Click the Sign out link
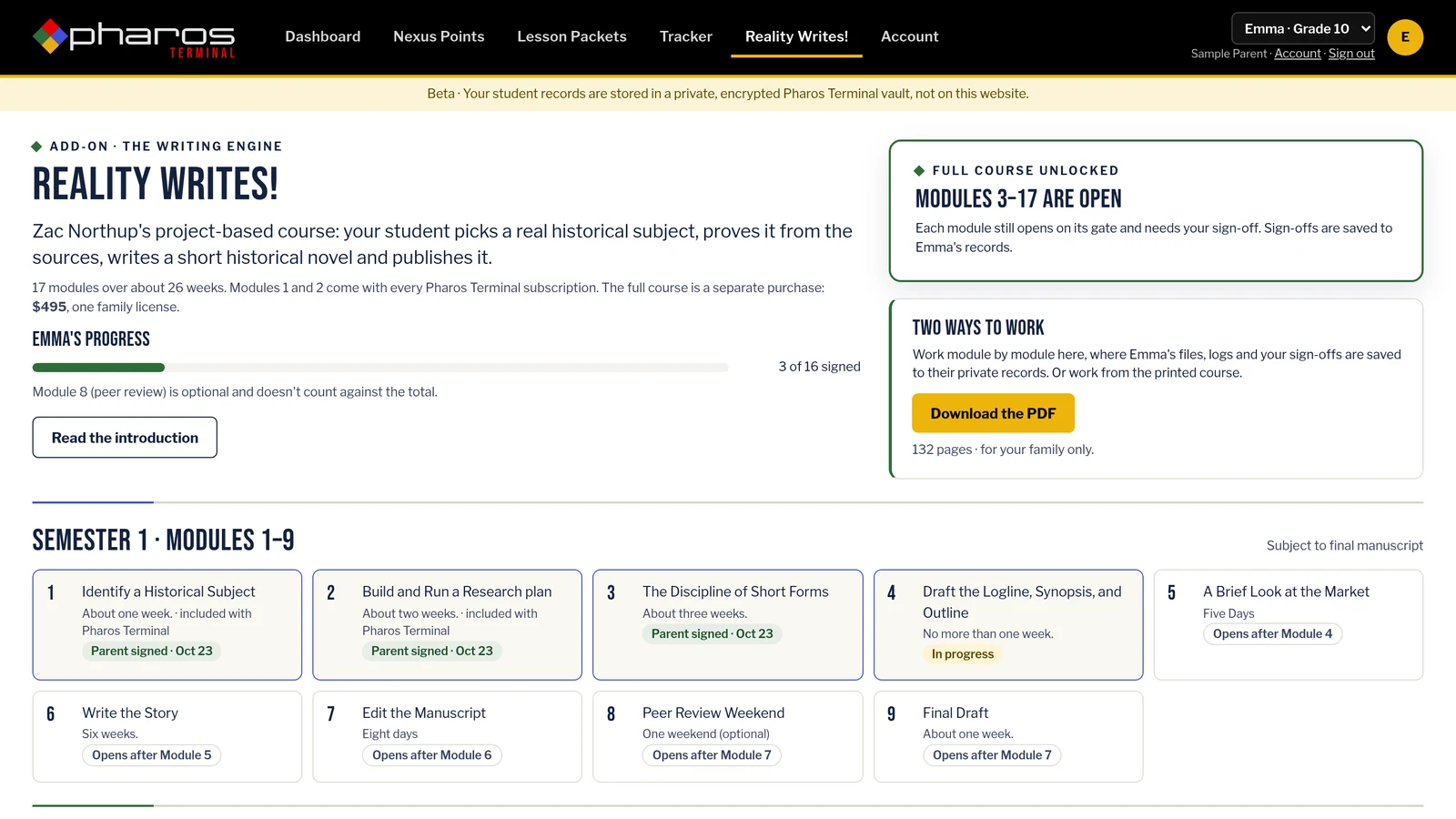Image resolution: width=1456 pixels, height=819 pixels. coord(1351,54)
